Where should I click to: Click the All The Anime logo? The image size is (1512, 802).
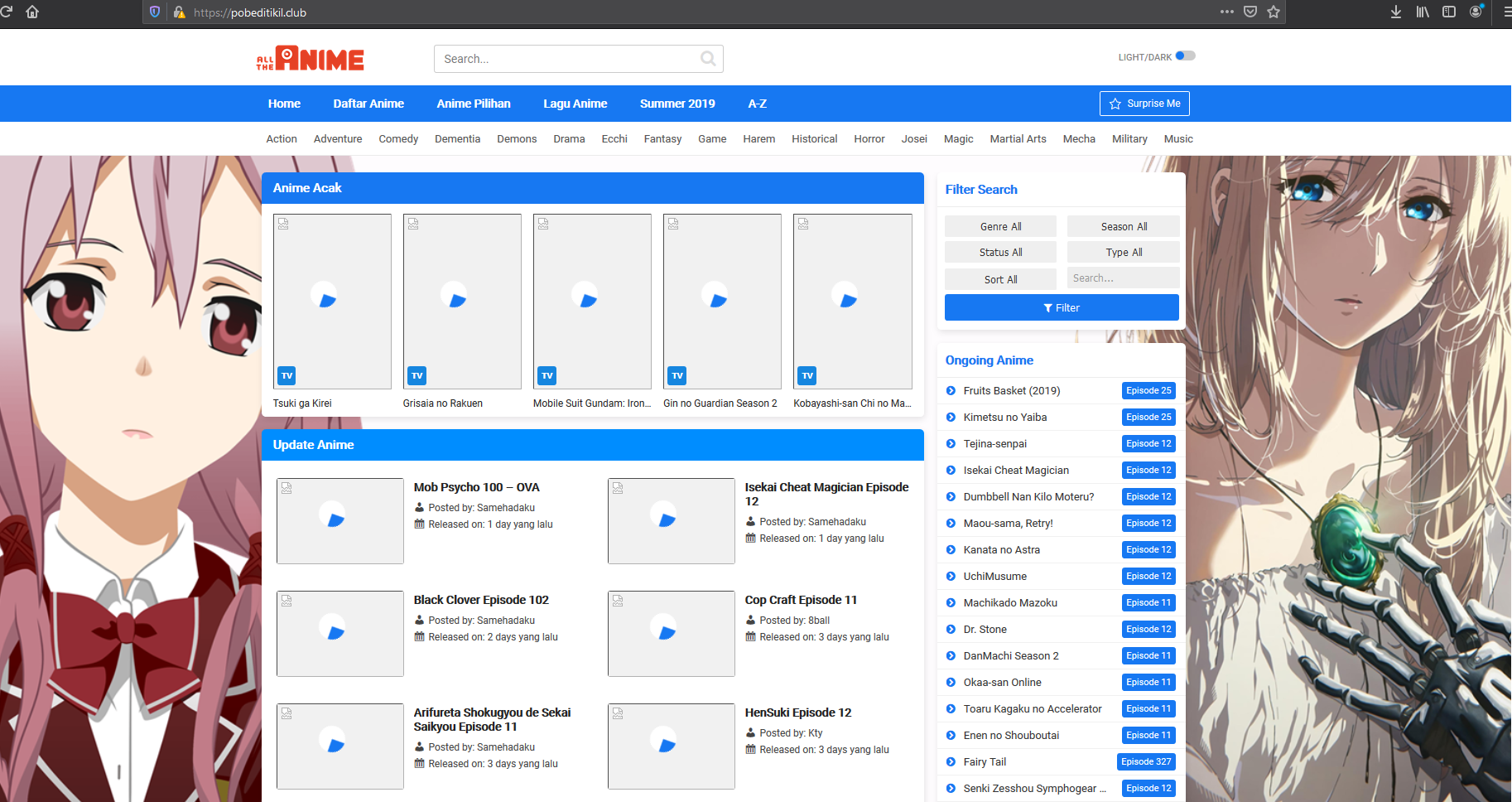(311, 58)
